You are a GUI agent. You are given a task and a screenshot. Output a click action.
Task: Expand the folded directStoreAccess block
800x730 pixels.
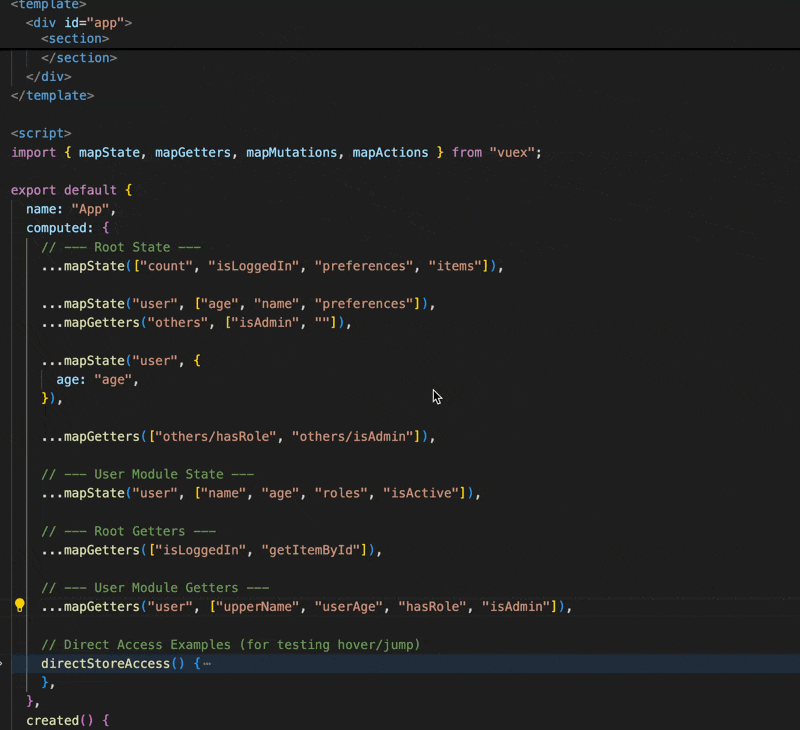(x=2, y=663)
